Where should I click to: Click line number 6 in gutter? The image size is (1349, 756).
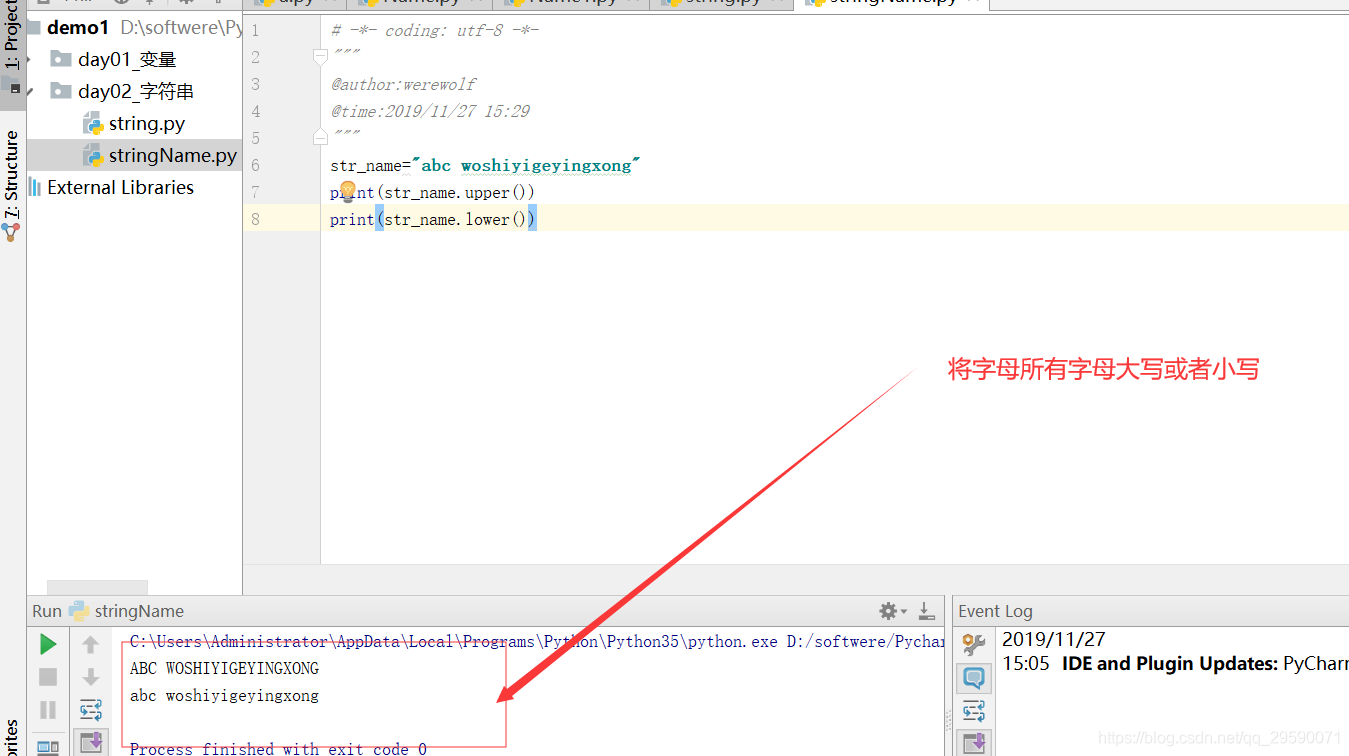coord(256,165)
